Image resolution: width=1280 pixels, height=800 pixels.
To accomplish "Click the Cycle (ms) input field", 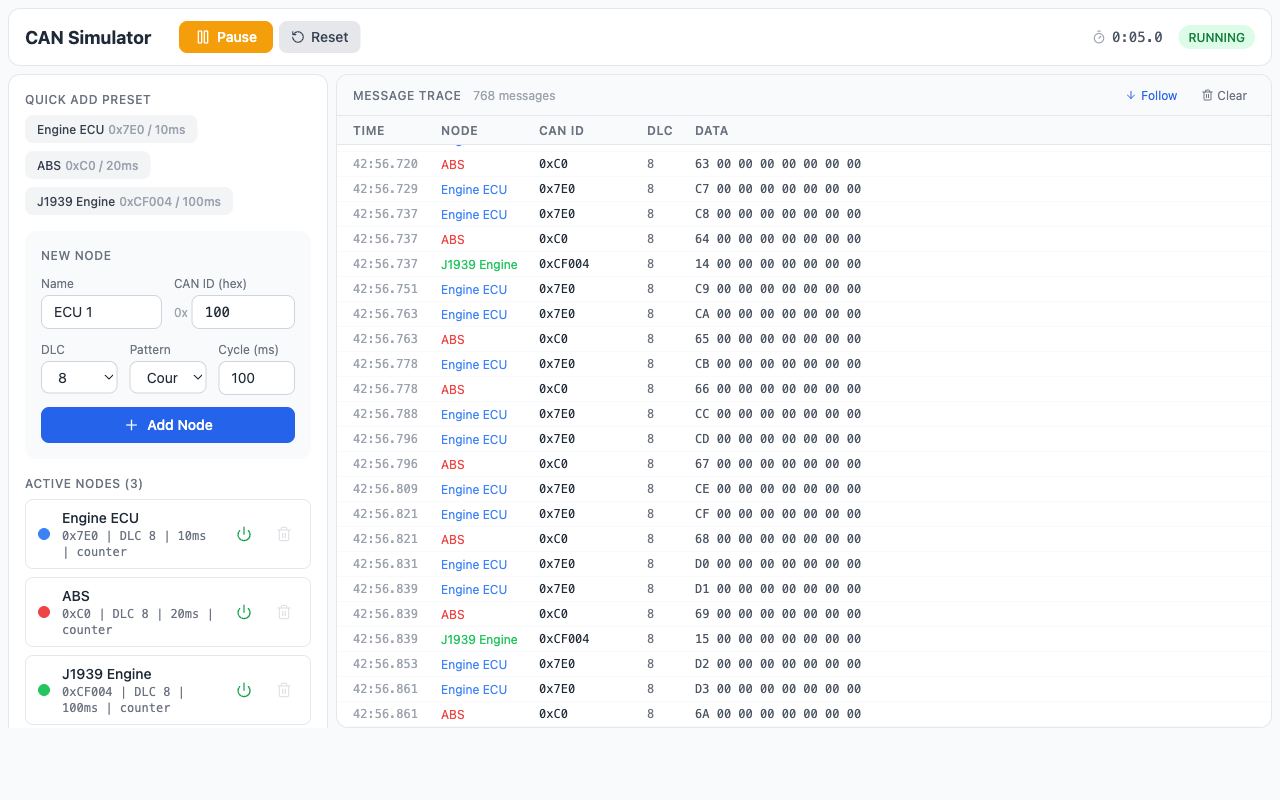I will (x=256, y=378).
